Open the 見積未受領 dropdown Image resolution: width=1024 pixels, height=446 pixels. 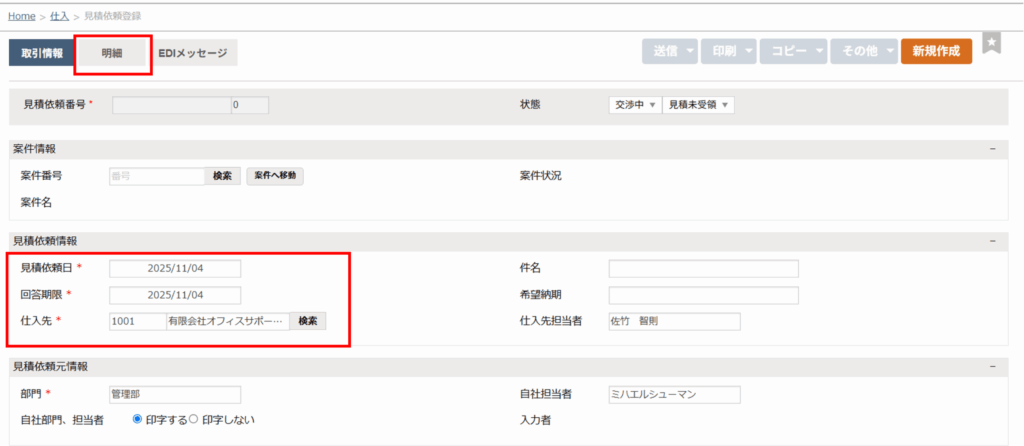click(x=699, y=105)
